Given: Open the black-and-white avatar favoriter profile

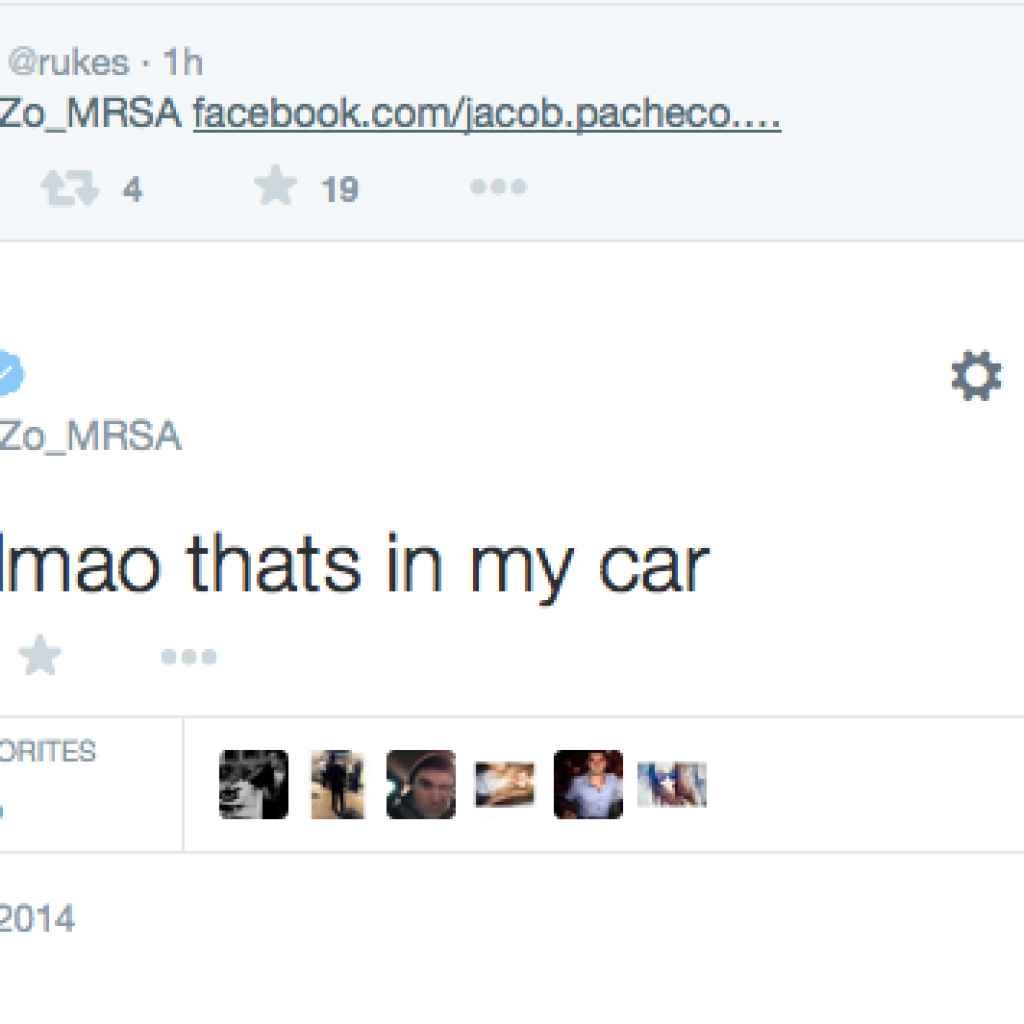Looking at the screenshot, I should (254, 785).
